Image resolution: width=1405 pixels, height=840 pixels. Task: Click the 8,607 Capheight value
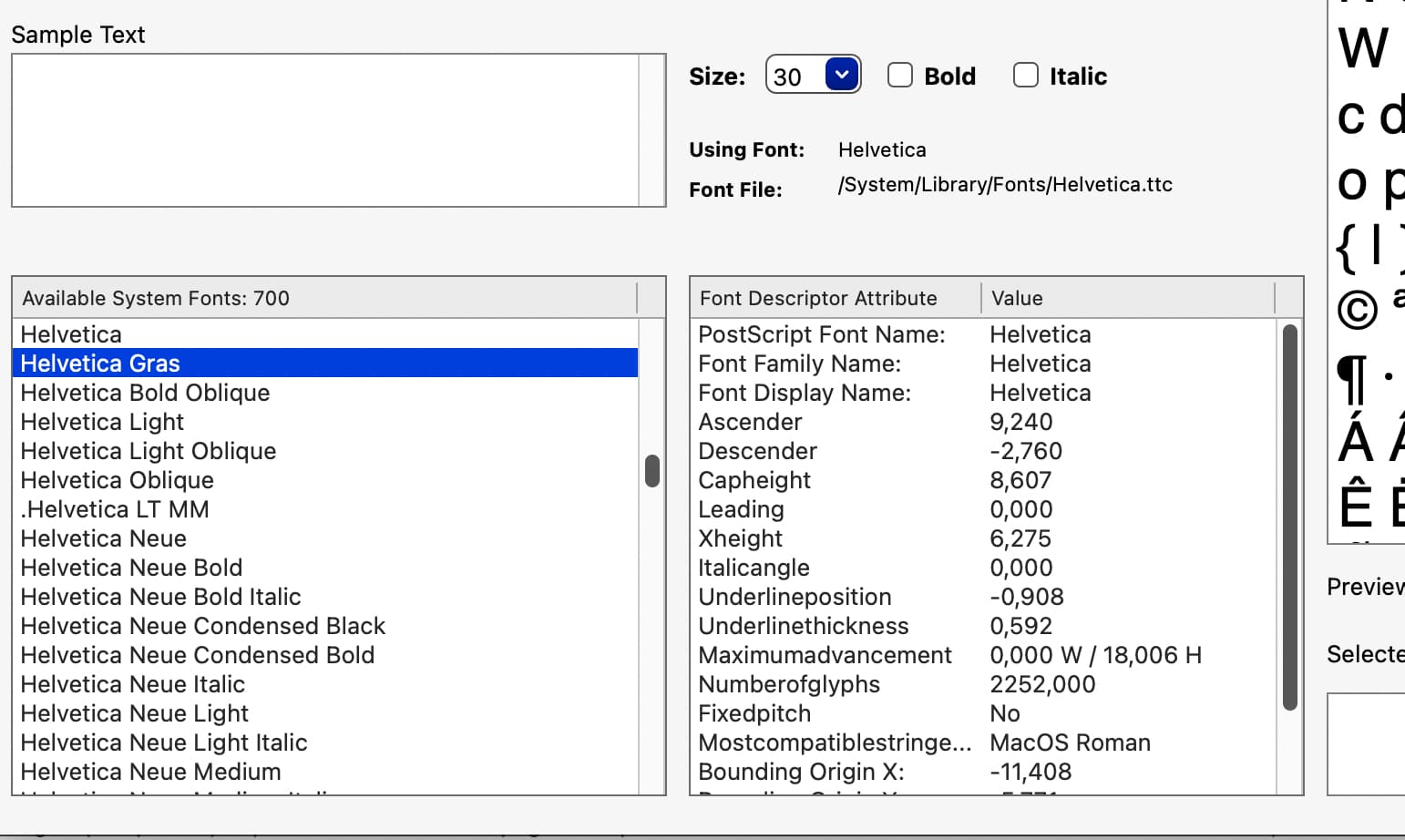1020,480
